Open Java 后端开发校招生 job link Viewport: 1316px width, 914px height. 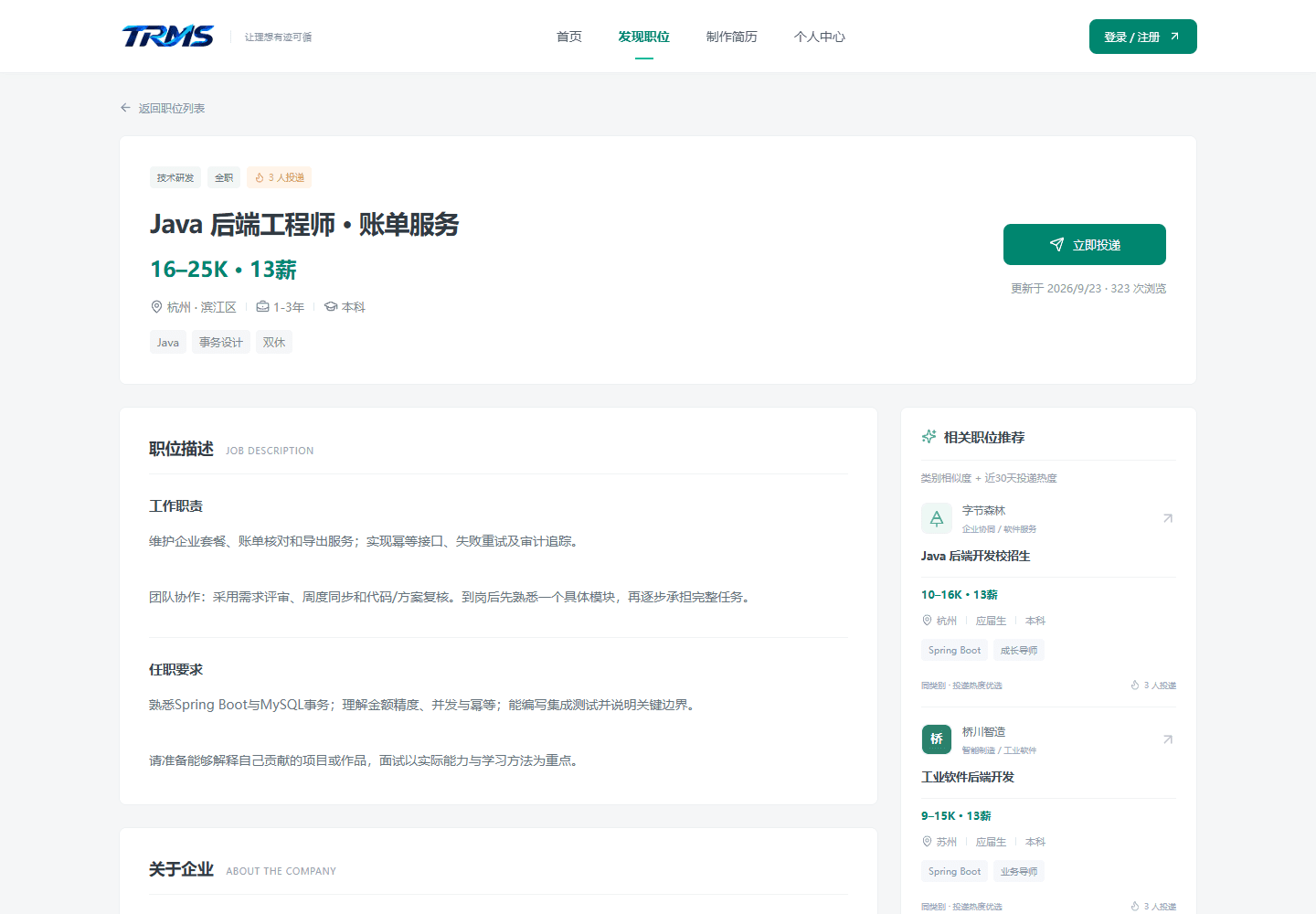(x=975, y=556)
